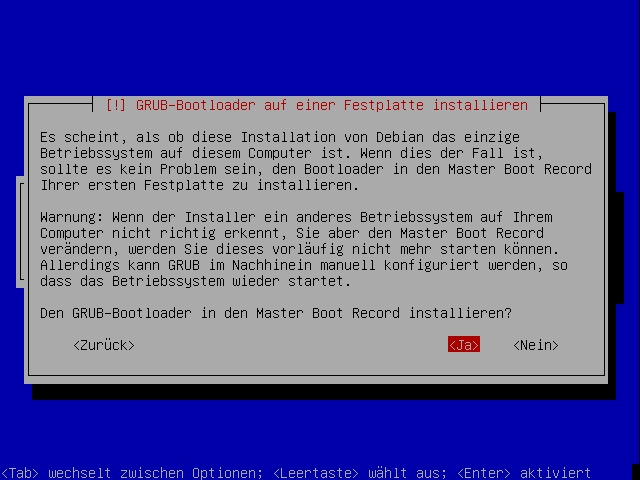Click the question line about Master Boot Record

click(x=276, y=313)
